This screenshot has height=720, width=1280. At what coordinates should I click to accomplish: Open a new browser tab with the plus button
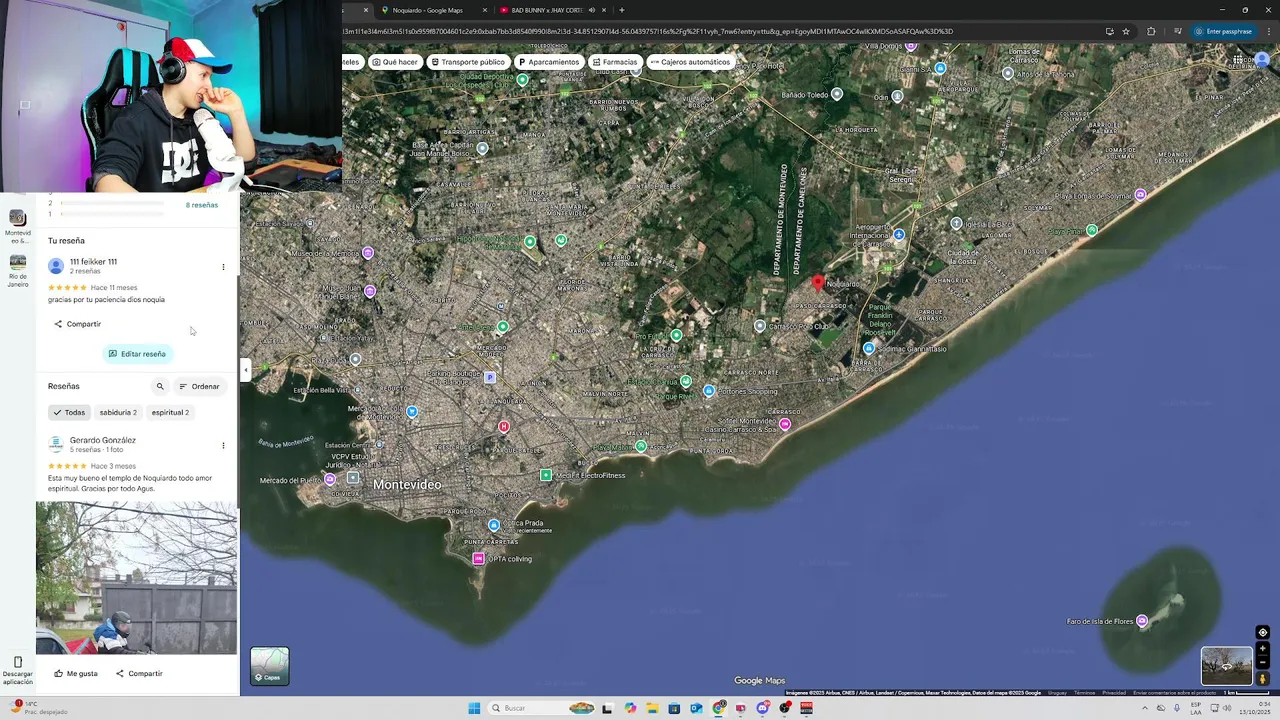point(622,10)
